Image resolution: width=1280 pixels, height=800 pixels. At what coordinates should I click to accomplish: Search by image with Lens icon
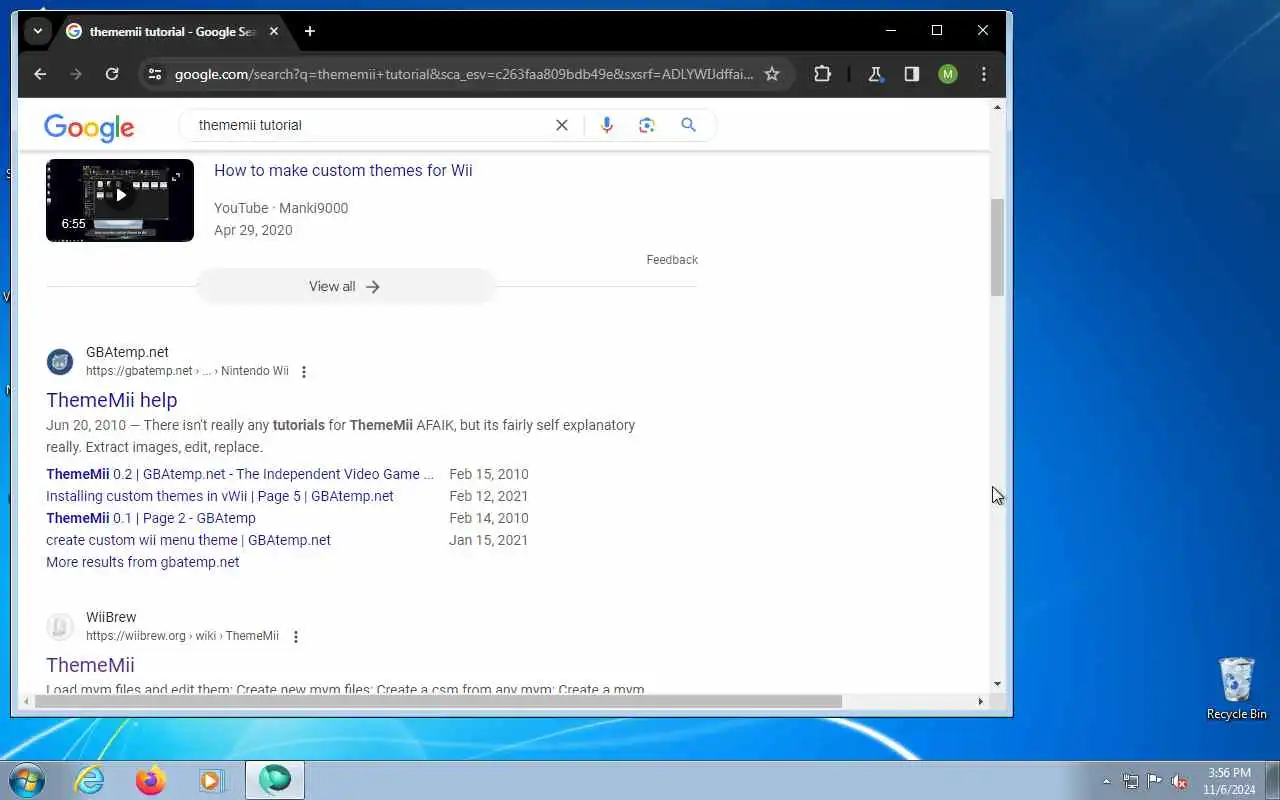tap(647, 125)
